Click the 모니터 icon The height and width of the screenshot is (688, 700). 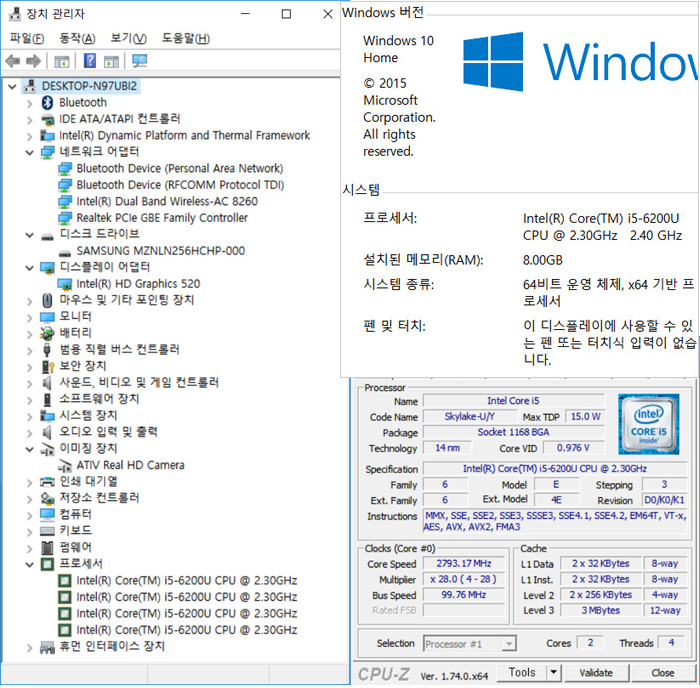point(47,317)
